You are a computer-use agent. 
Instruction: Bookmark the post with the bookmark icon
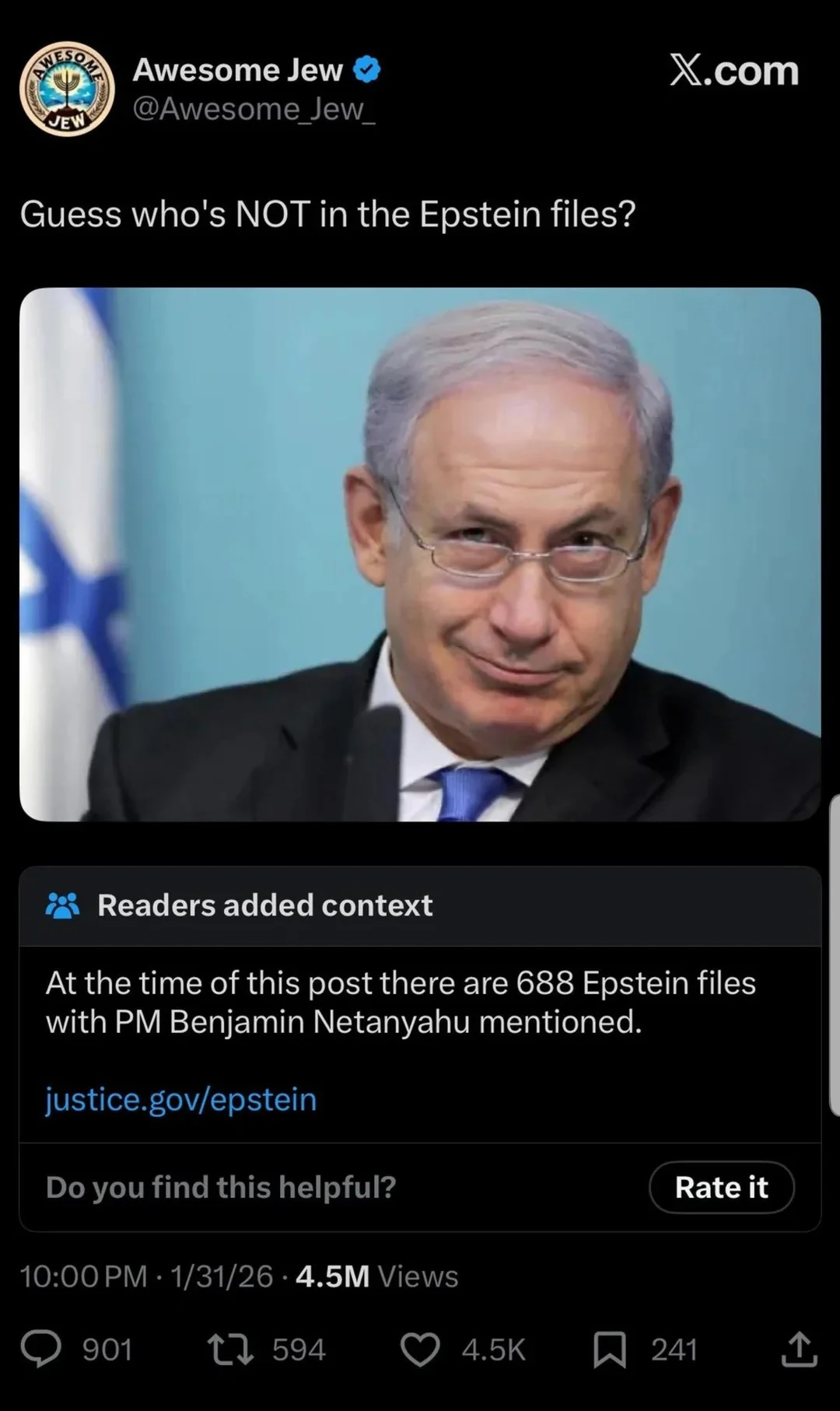pos(610,1350)
